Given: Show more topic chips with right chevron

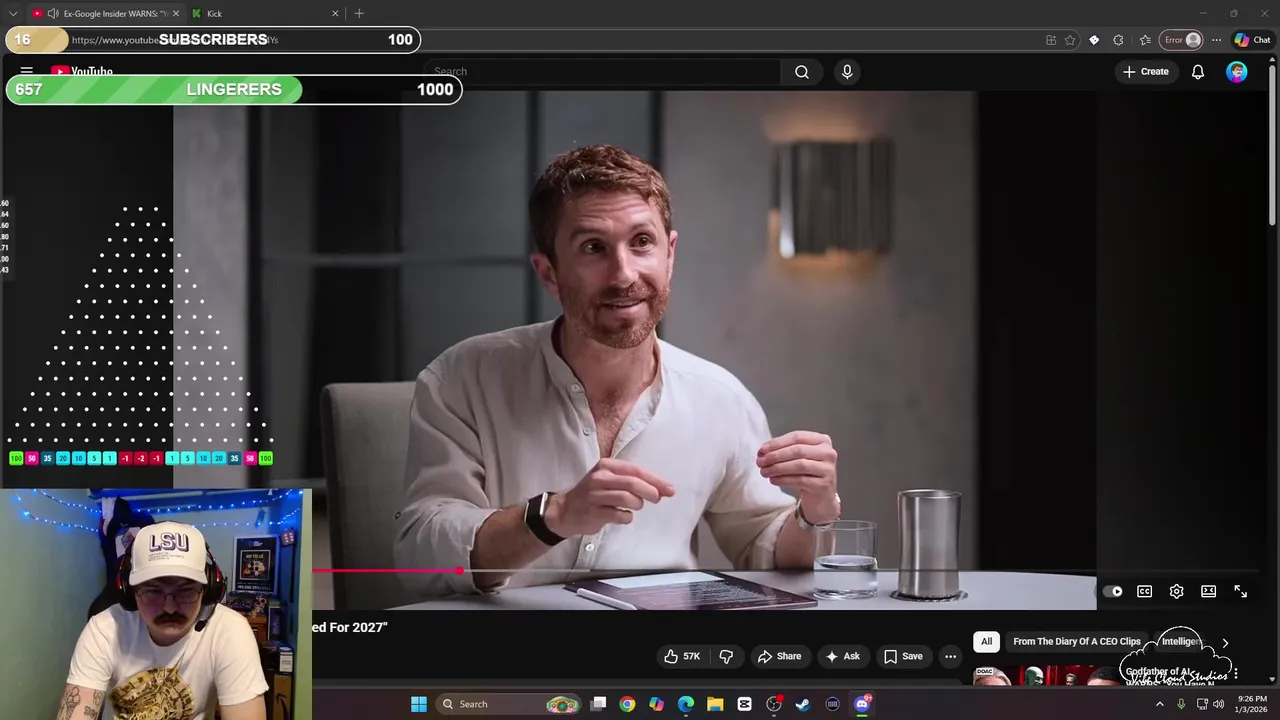Looking at the screenshot, I should coord(1225,642).
